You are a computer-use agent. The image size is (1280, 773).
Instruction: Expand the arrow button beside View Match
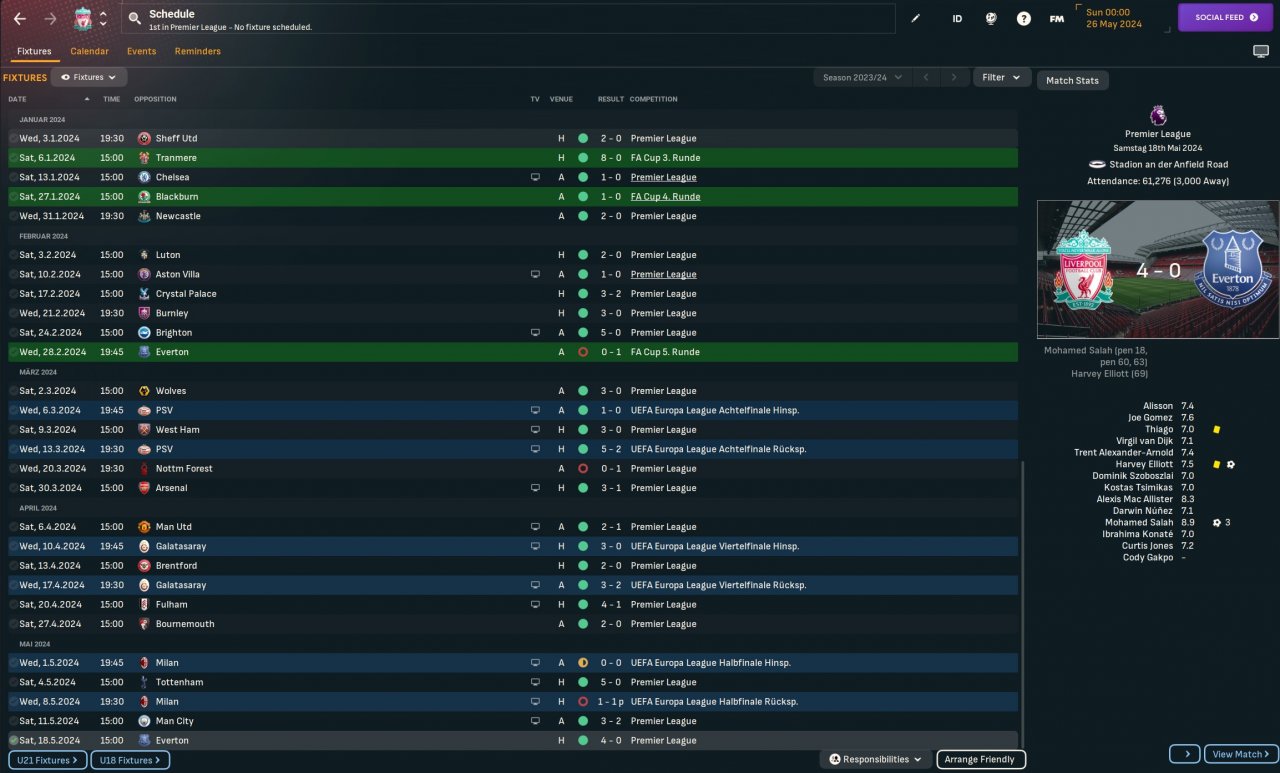pyautogui.click(x=1185, y=754)
